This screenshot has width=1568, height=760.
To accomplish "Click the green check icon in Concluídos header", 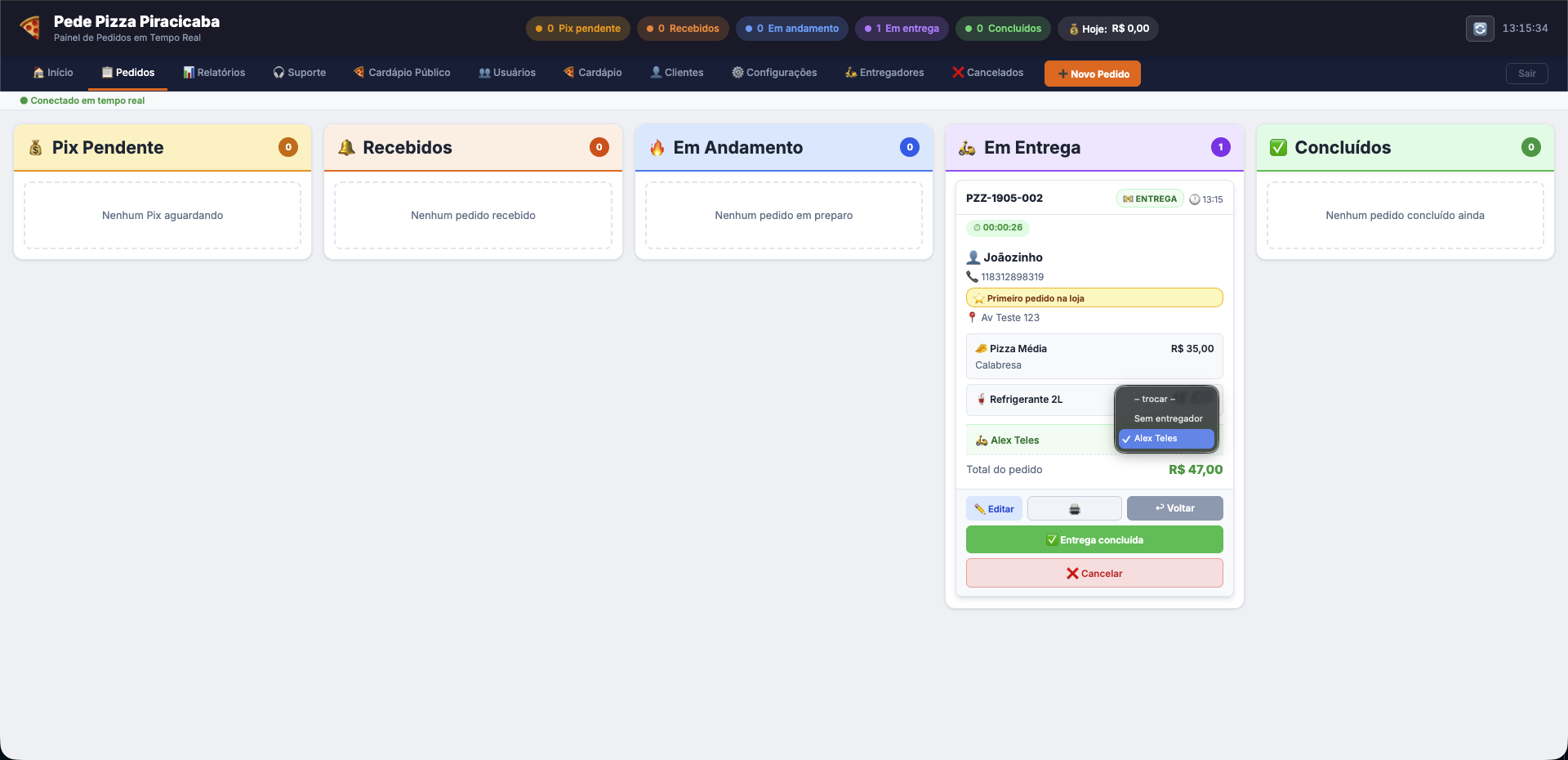I will pyautogui.click(x=1278, y=148).
